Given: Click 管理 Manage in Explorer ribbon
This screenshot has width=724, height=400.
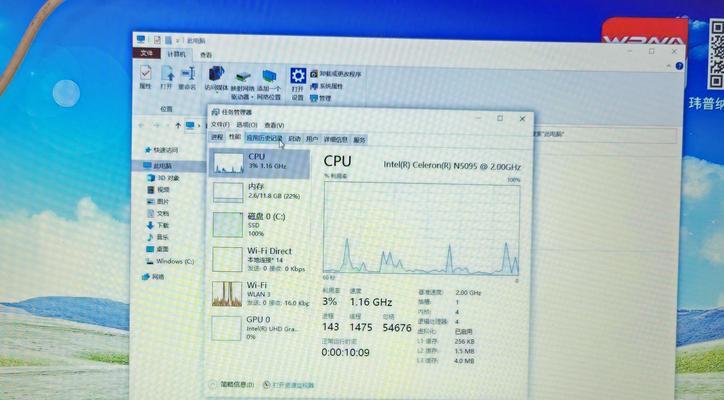Looking at the screenshot, I should click(321, 98).
